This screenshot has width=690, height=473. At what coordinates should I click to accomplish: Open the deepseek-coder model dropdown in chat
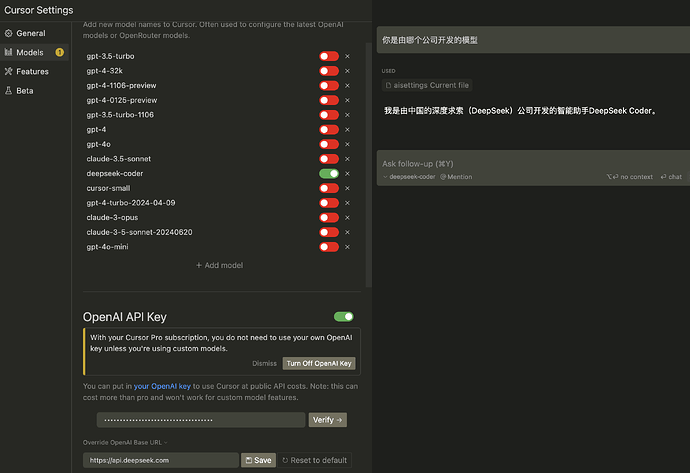[x=409, y=177]
